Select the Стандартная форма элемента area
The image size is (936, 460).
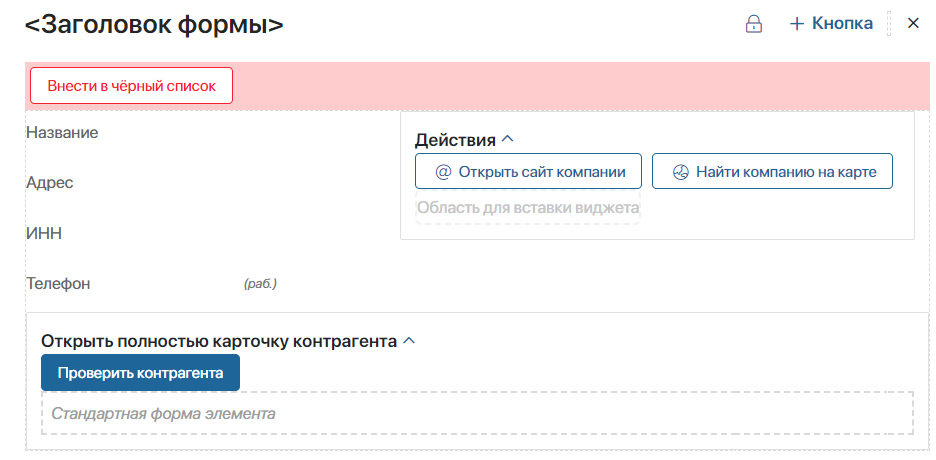(477, 413)
